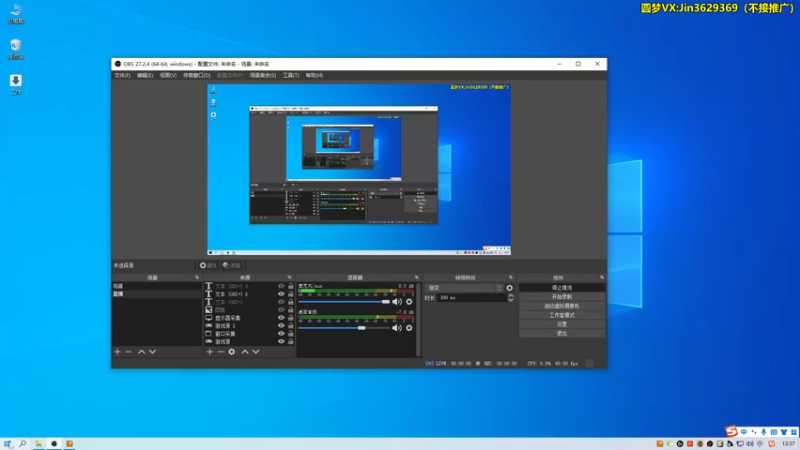Add a new source with the plus icon

210,352
